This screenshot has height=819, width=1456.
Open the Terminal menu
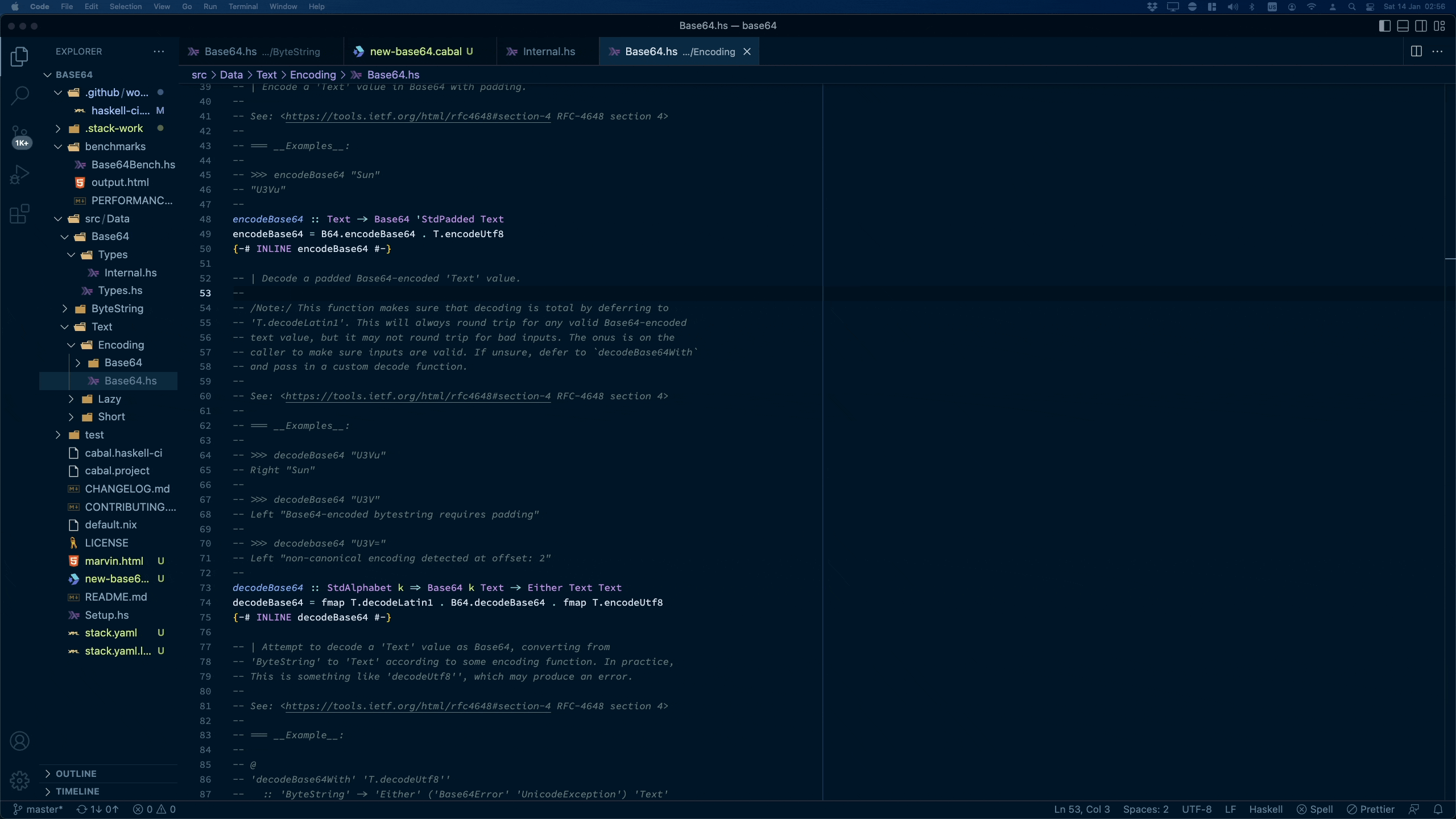[x=243, y=6]
